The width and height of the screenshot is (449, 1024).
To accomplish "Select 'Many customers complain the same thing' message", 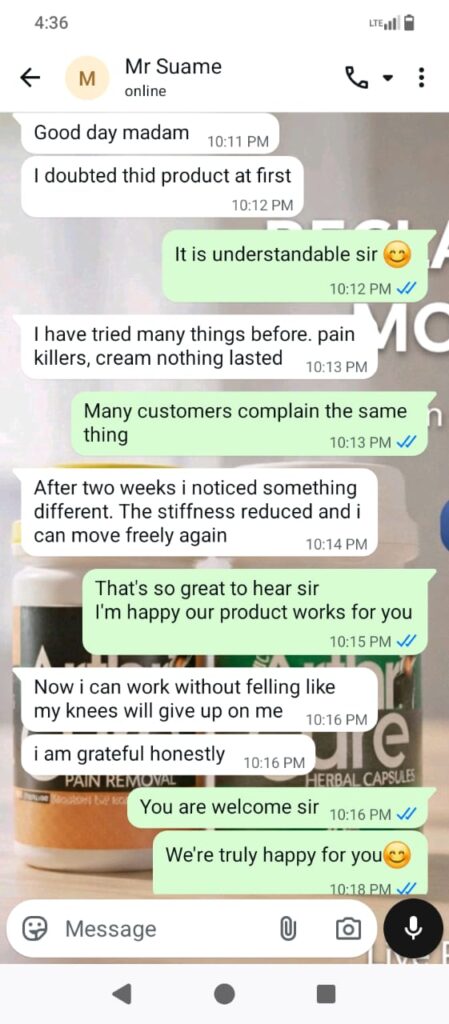I will pos(249,423).
